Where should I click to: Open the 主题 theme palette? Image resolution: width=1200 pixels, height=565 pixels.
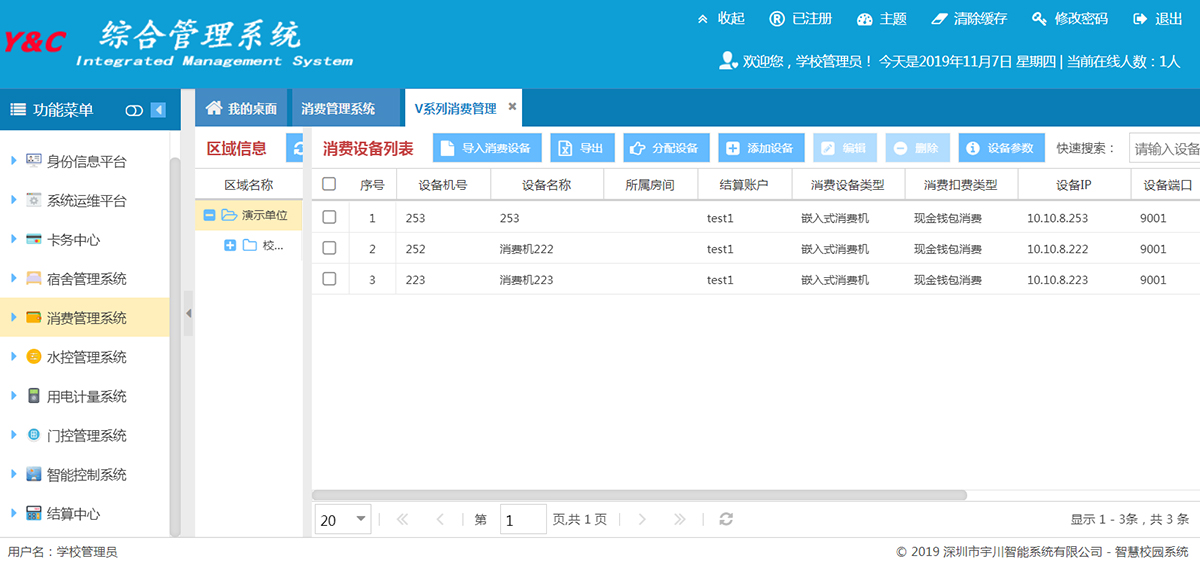866,19
